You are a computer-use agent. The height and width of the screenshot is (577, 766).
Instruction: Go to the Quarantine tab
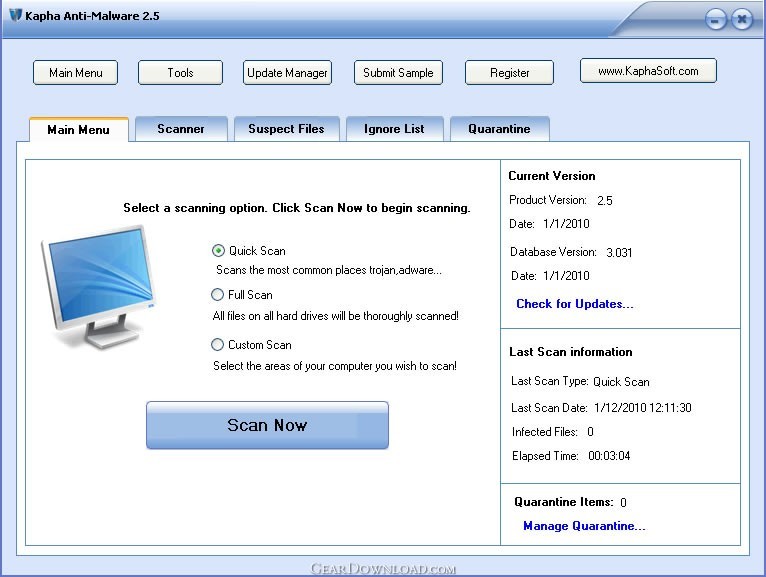[499, 129]
